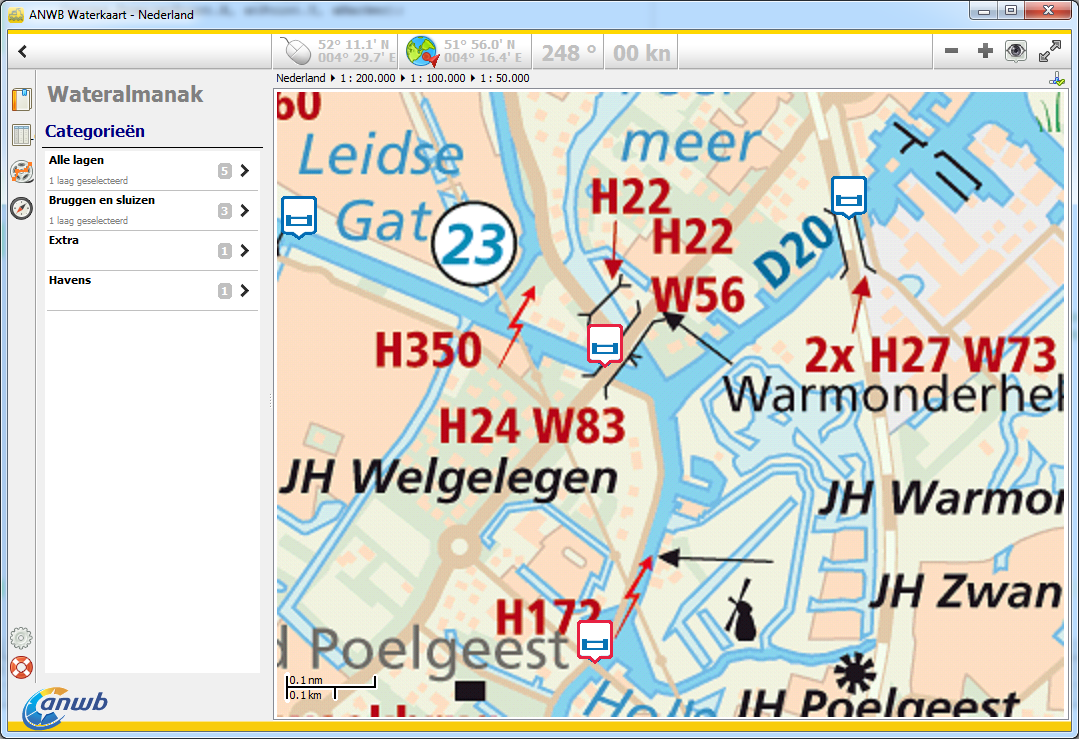Image resolution: width=1079 pixels, height=739 pixels.
Task: Click the clipboard icon atop the sidebar
Action: coord(21,99)
